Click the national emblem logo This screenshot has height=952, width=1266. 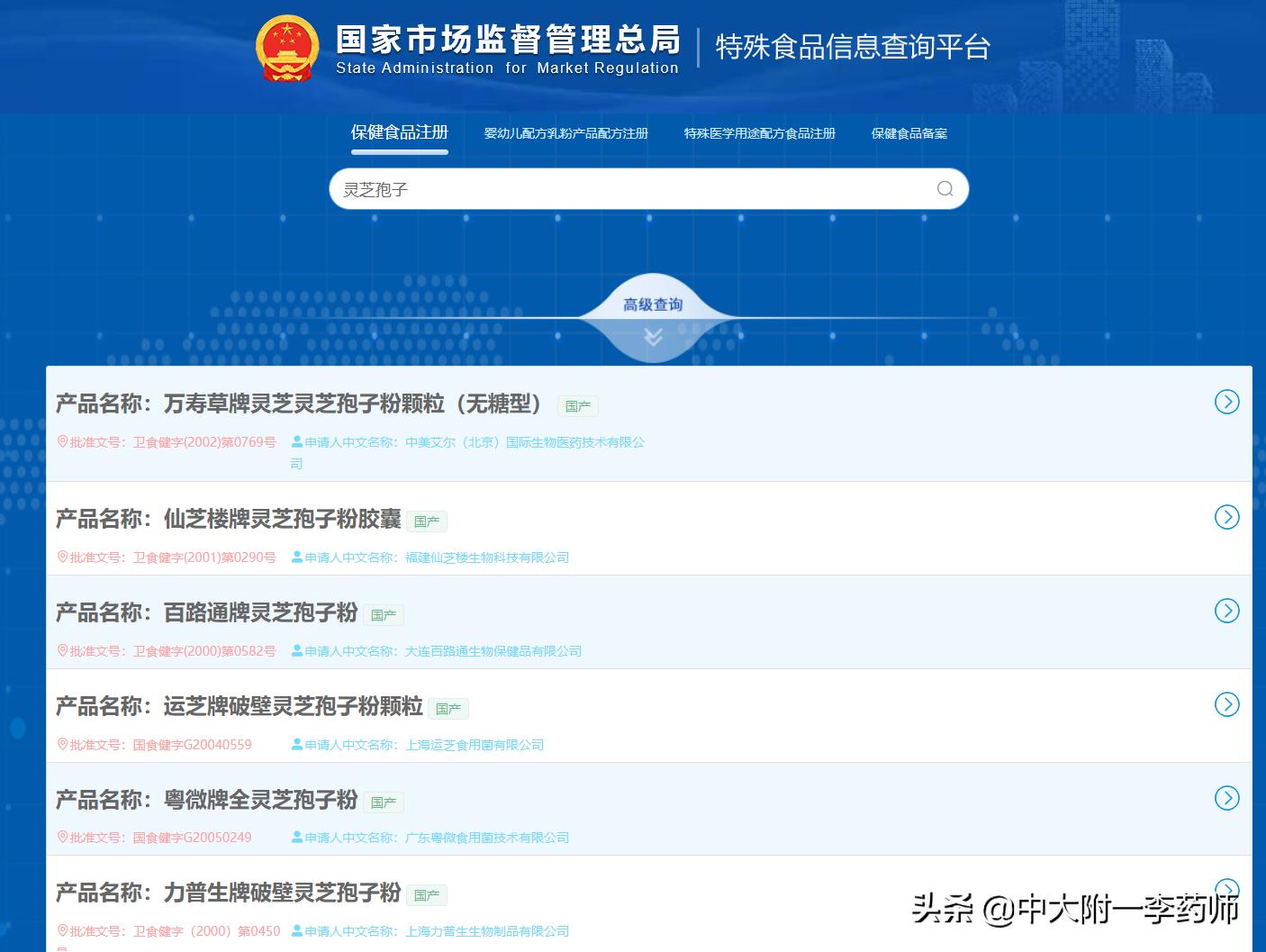pyautogui.click(x=286, y=48)
